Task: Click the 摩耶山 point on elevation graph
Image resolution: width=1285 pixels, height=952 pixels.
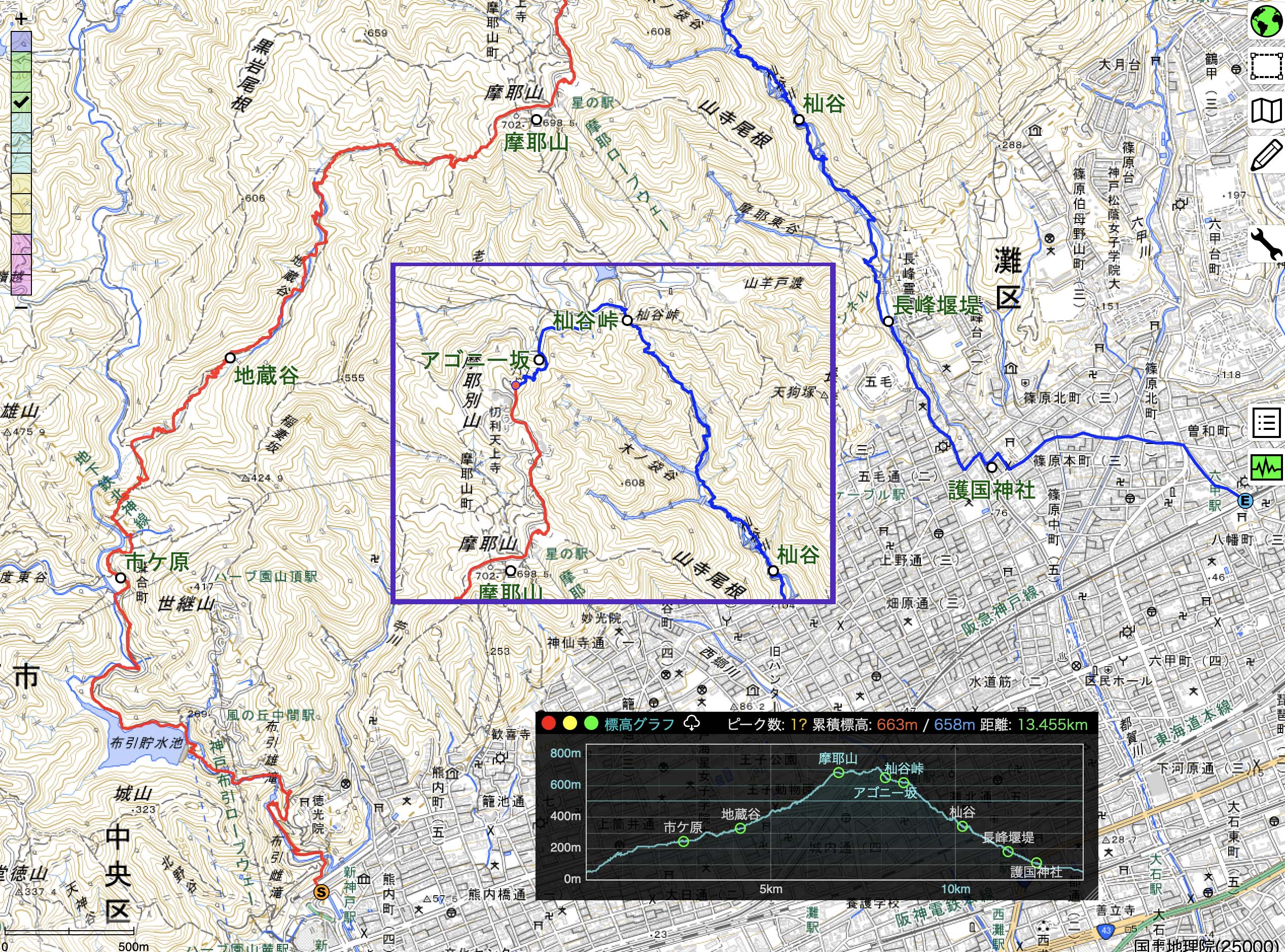Action: [x=839, y=773]
